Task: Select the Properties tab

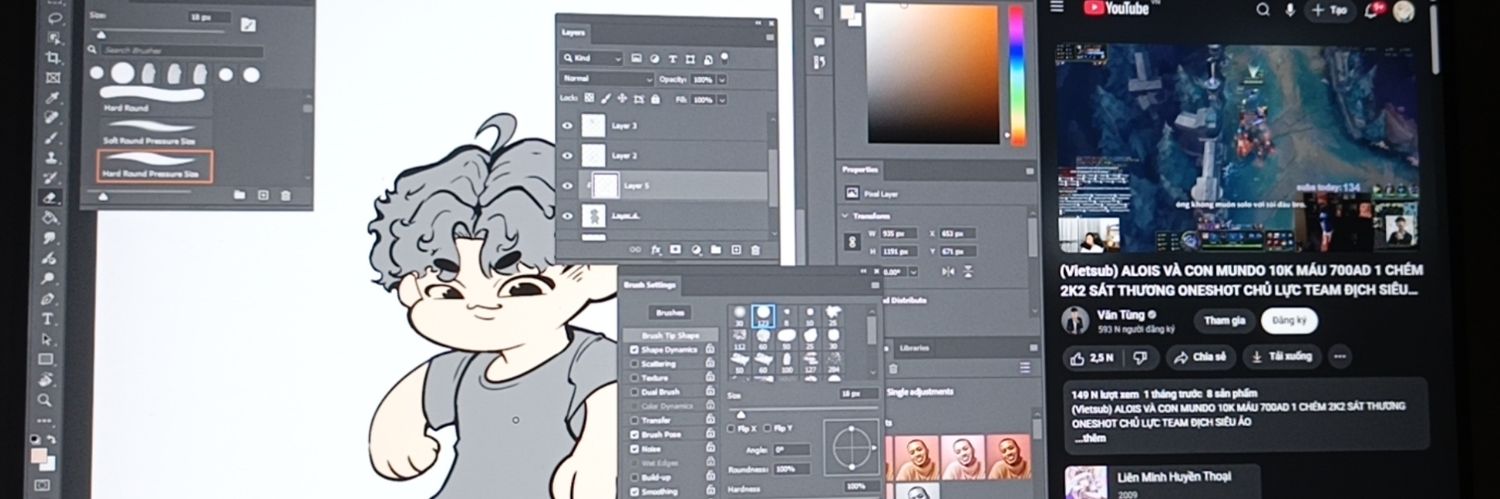Action: point(859,169)
